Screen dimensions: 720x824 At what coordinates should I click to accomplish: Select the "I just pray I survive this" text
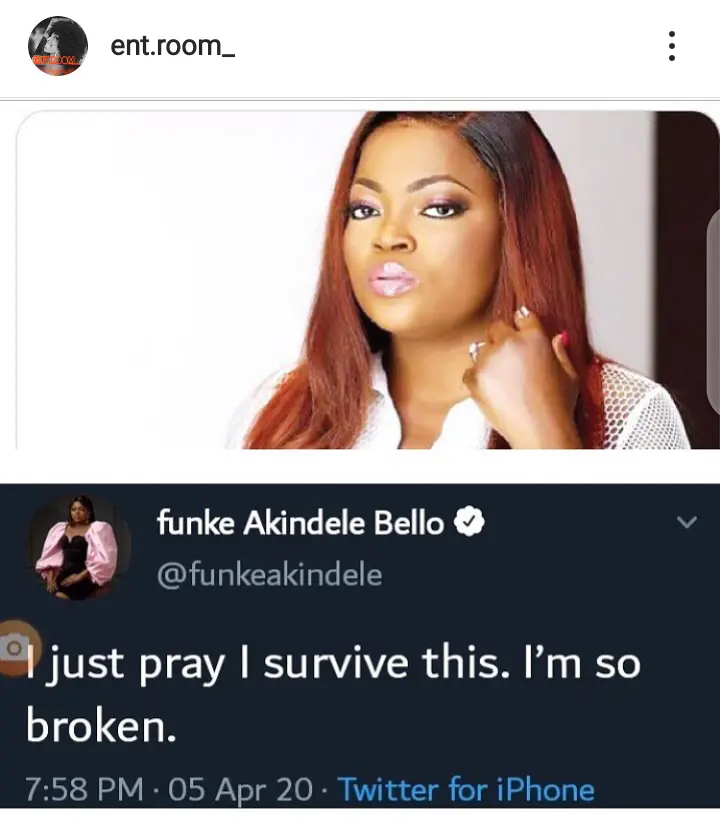(219, 664)
